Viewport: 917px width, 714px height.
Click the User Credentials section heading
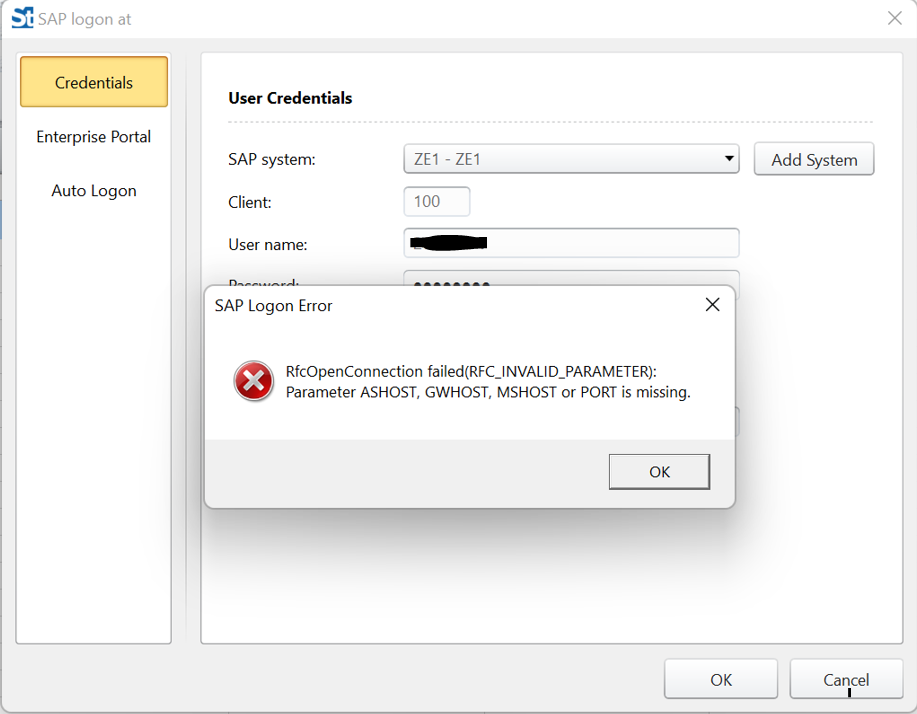[x=290, y=98]
